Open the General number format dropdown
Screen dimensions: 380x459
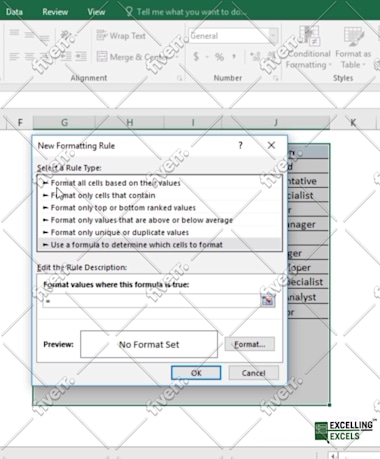(273, 36)
